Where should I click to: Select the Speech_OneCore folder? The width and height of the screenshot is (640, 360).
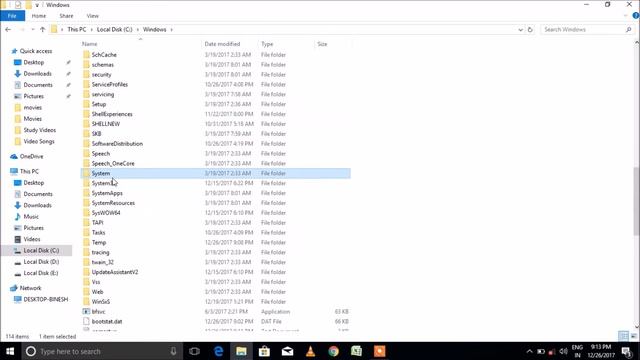[113, 163]
